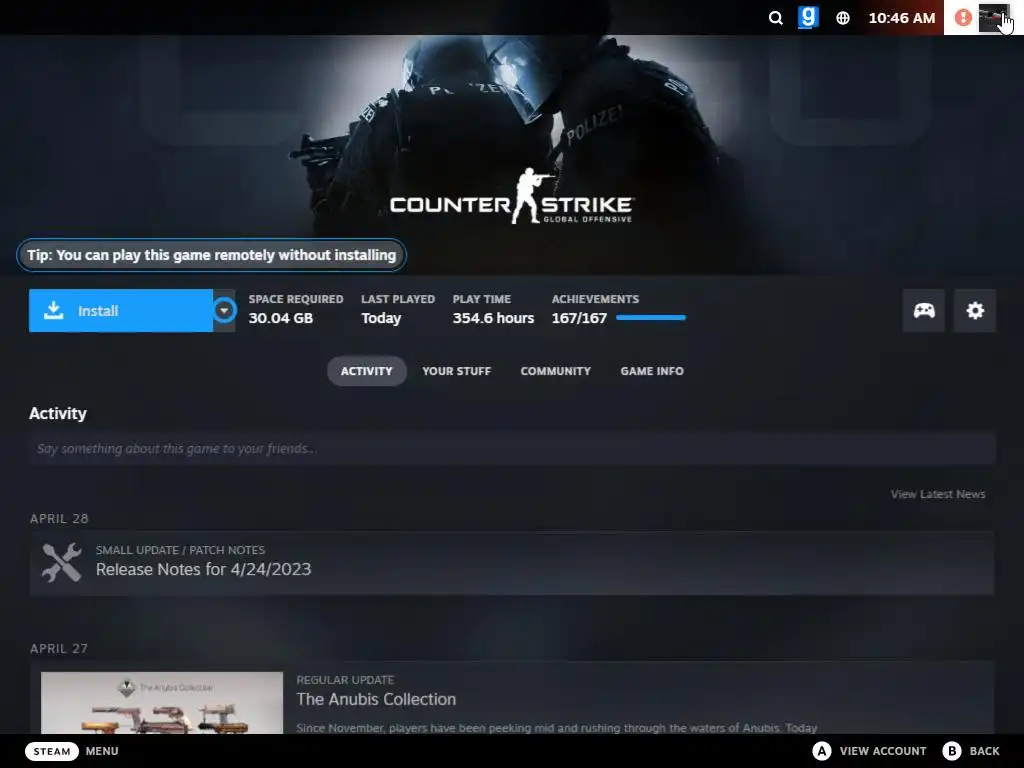The height and width of the screenshot is (768, 1024).
Task: Open the user avatar in top bar
Action: [993, 17]
